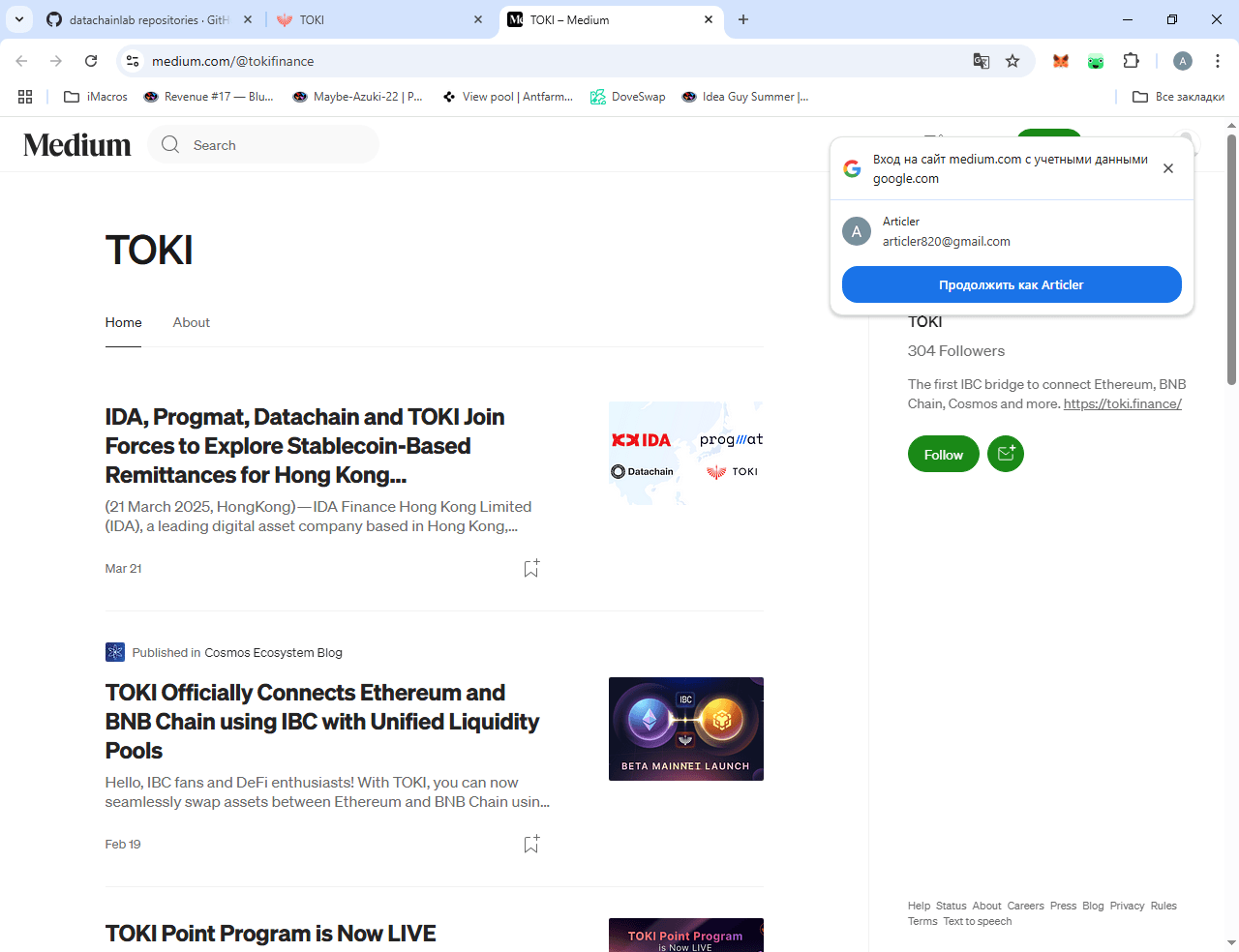
Task: View site information icon in address bar
Action: point(133,61)
